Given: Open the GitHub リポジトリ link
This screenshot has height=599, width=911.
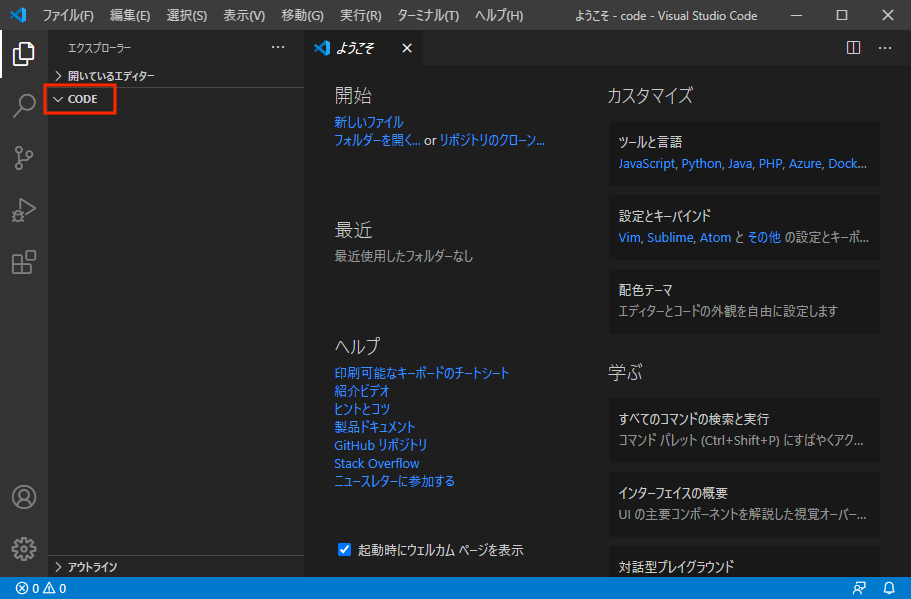Looking at the screenshot, I should (381, 445).
